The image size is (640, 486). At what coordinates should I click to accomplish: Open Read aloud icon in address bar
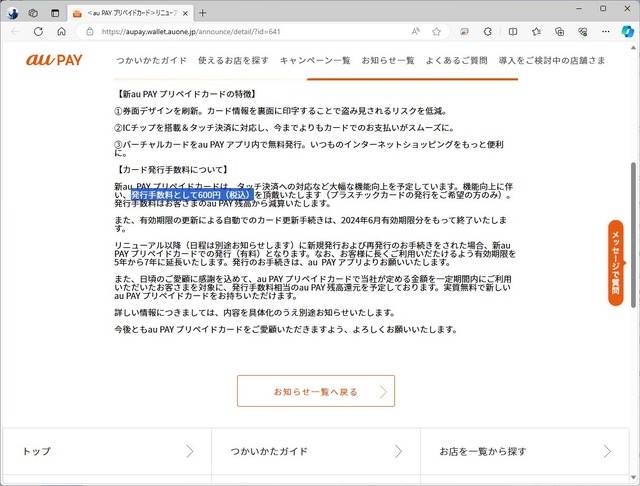pyautogui.click(x=416, y=31)
